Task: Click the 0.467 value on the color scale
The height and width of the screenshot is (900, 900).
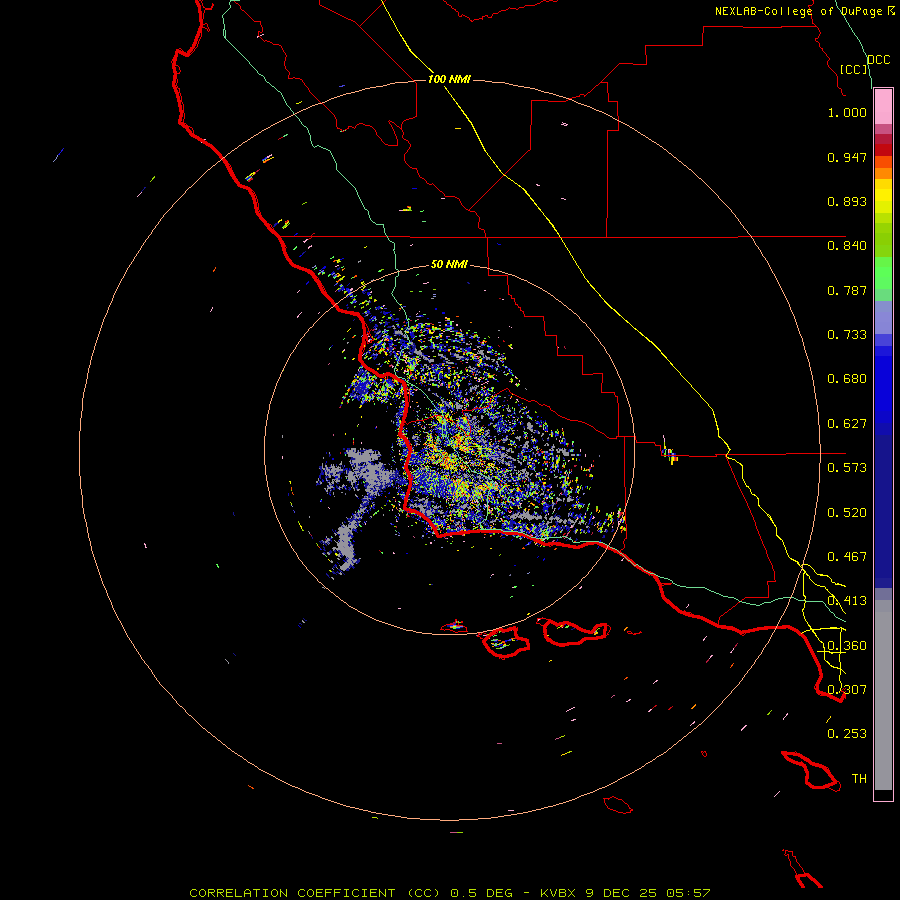Action: tap(847, 557)
